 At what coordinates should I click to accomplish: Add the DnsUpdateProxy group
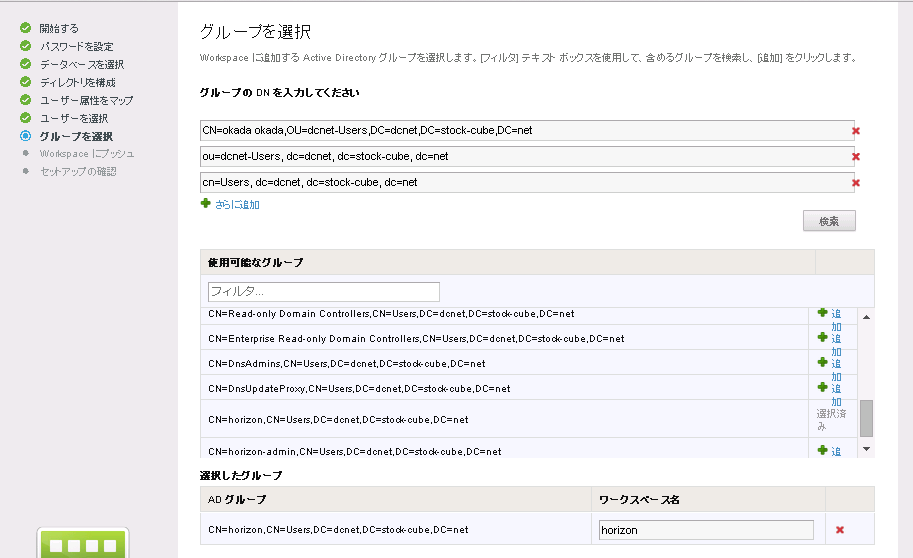coord(823,388)
